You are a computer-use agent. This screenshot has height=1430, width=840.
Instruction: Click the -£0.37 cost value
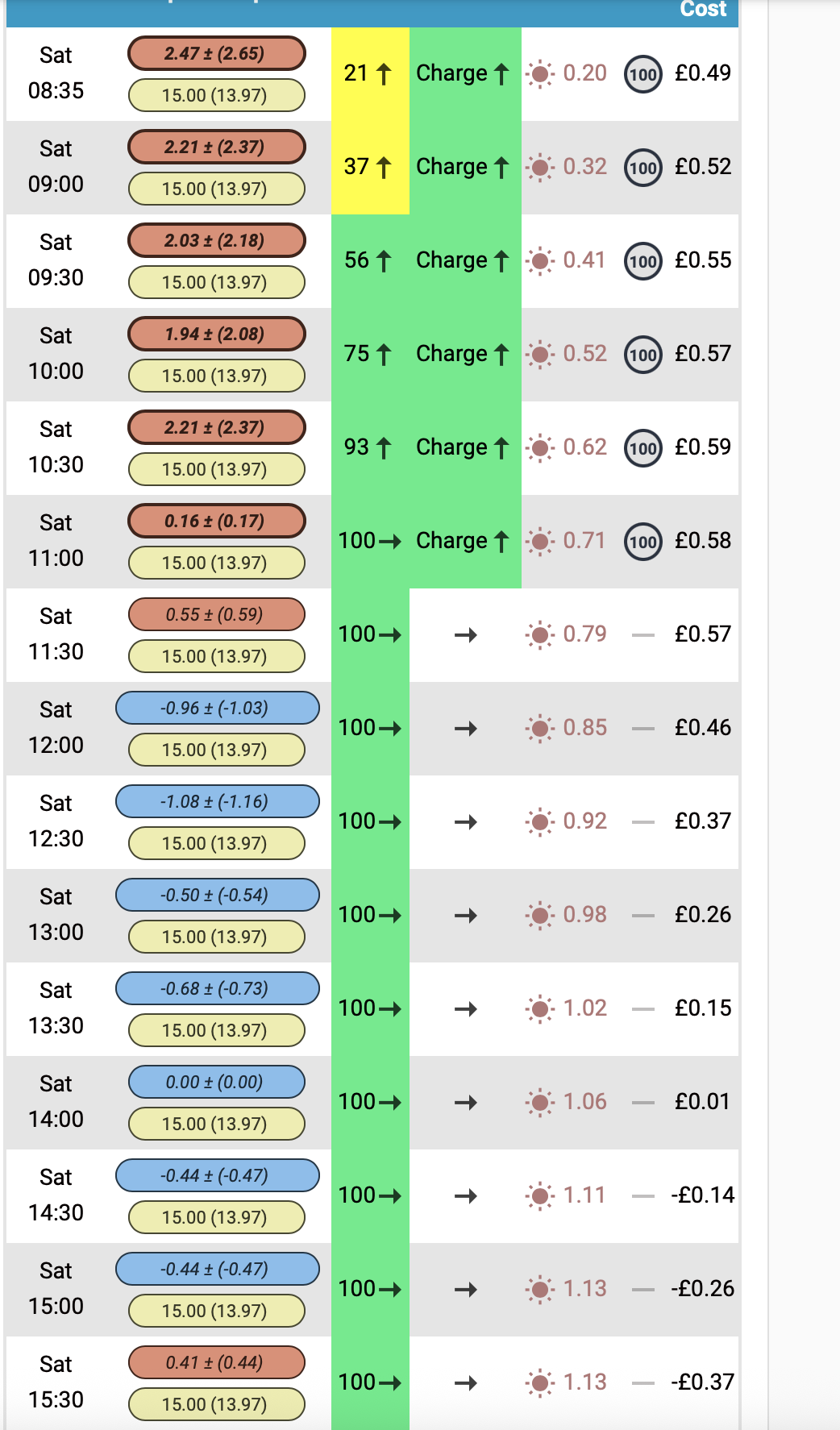pyautogui.click(x=702, y=1382)
